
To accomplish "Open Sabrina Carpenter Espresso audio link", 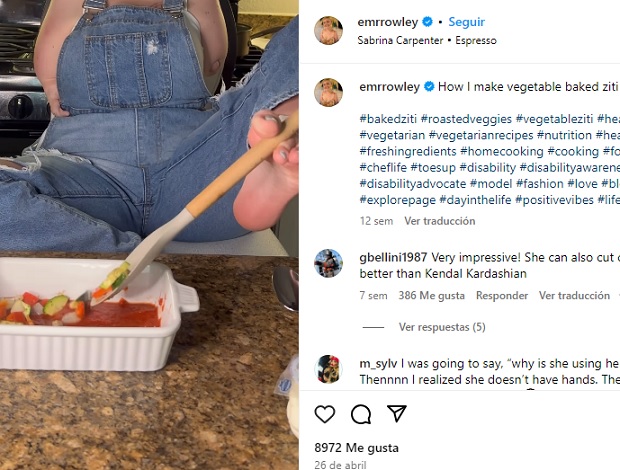I will [427, 40].
